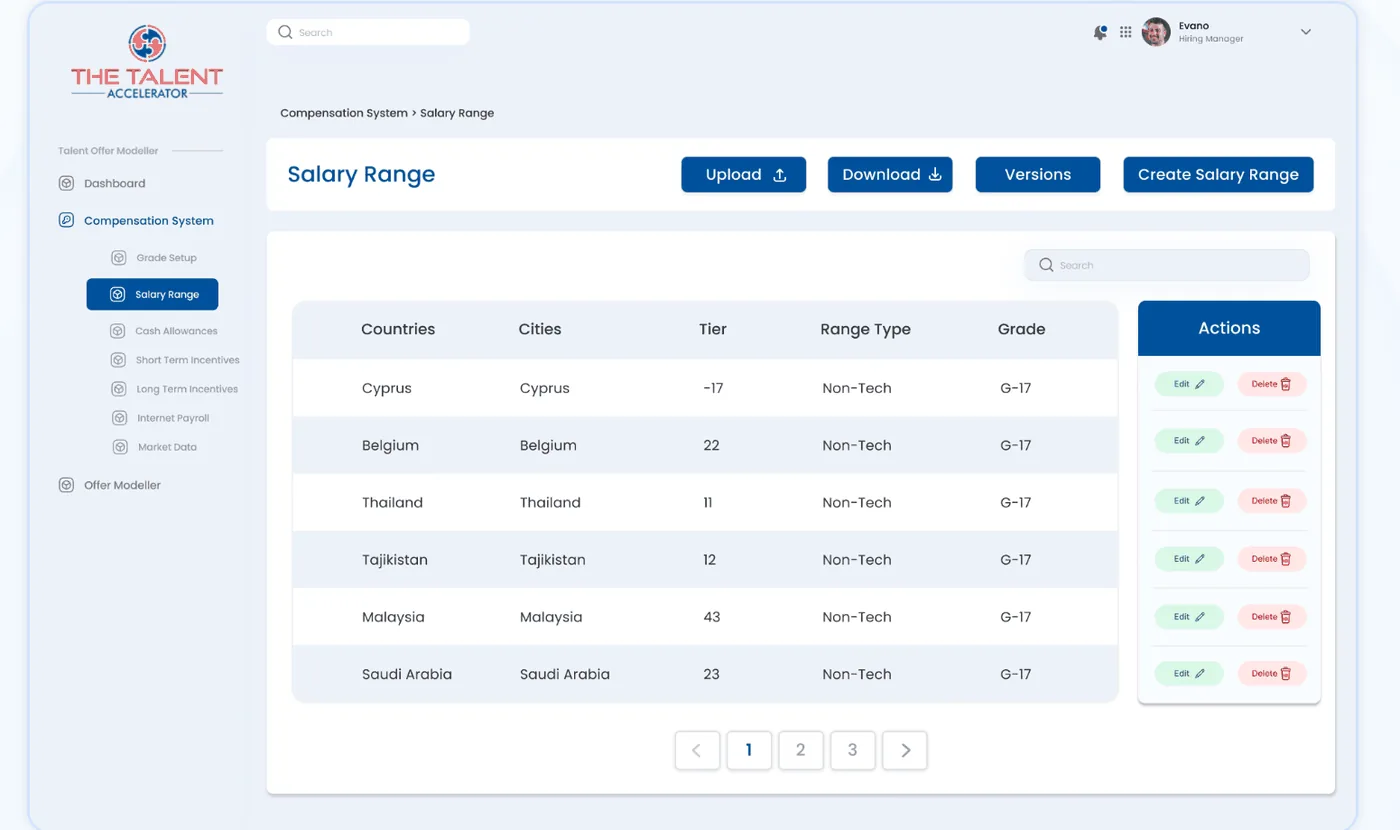Delete the Belgium row
Image resolution: width=1400 pixels, height=830 pixels.
coord(1272,441)
